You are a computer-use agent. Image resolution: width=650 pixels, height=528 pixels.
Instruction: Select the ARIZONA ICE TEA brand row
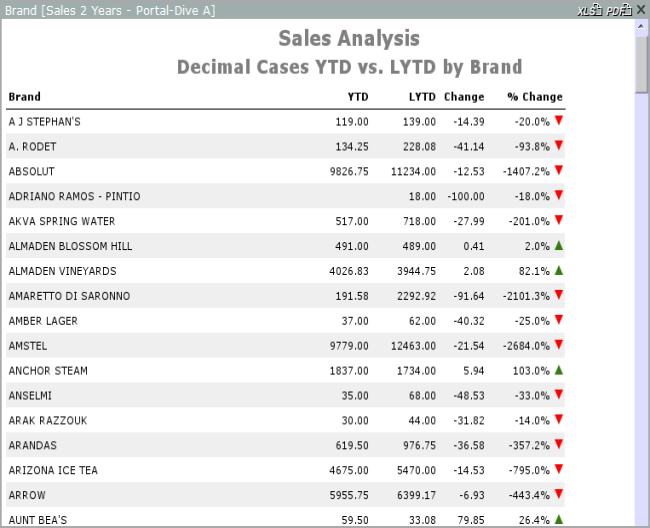point(53,470)
